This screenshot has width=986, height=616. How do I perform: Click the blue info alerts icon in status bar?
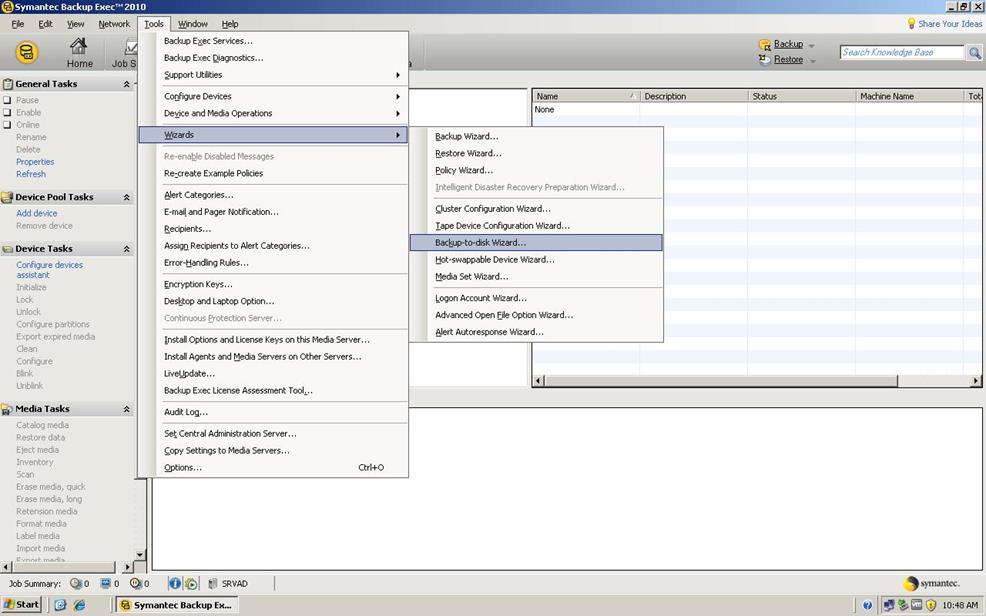[x=175, y=583]
